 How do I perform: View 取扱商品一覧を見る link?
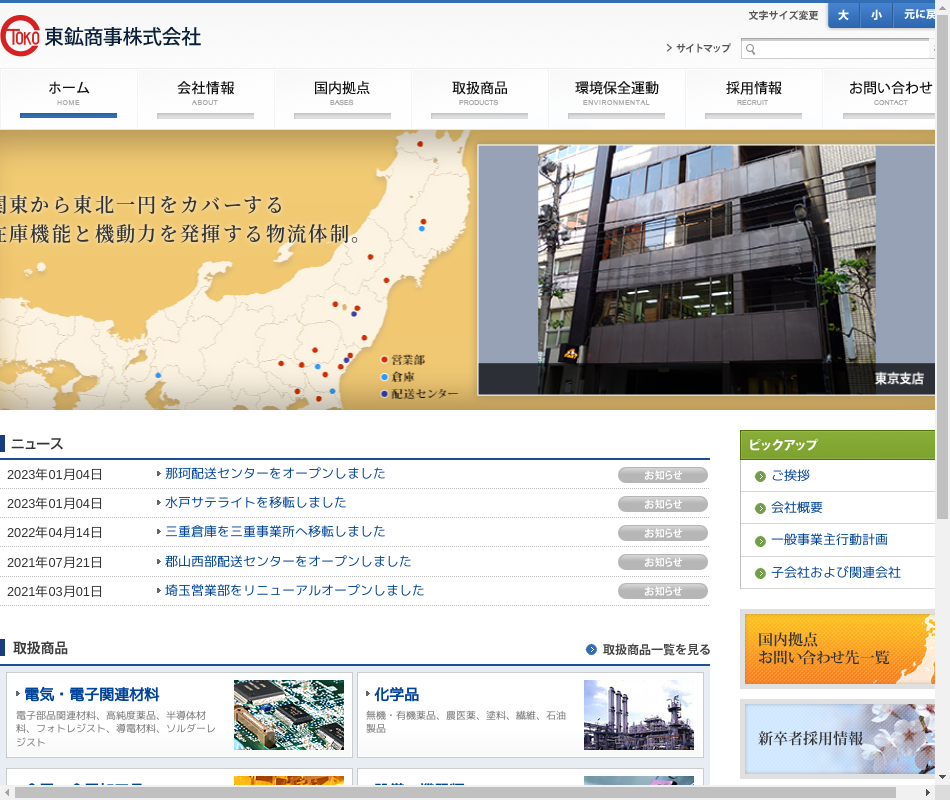point(655,650)
